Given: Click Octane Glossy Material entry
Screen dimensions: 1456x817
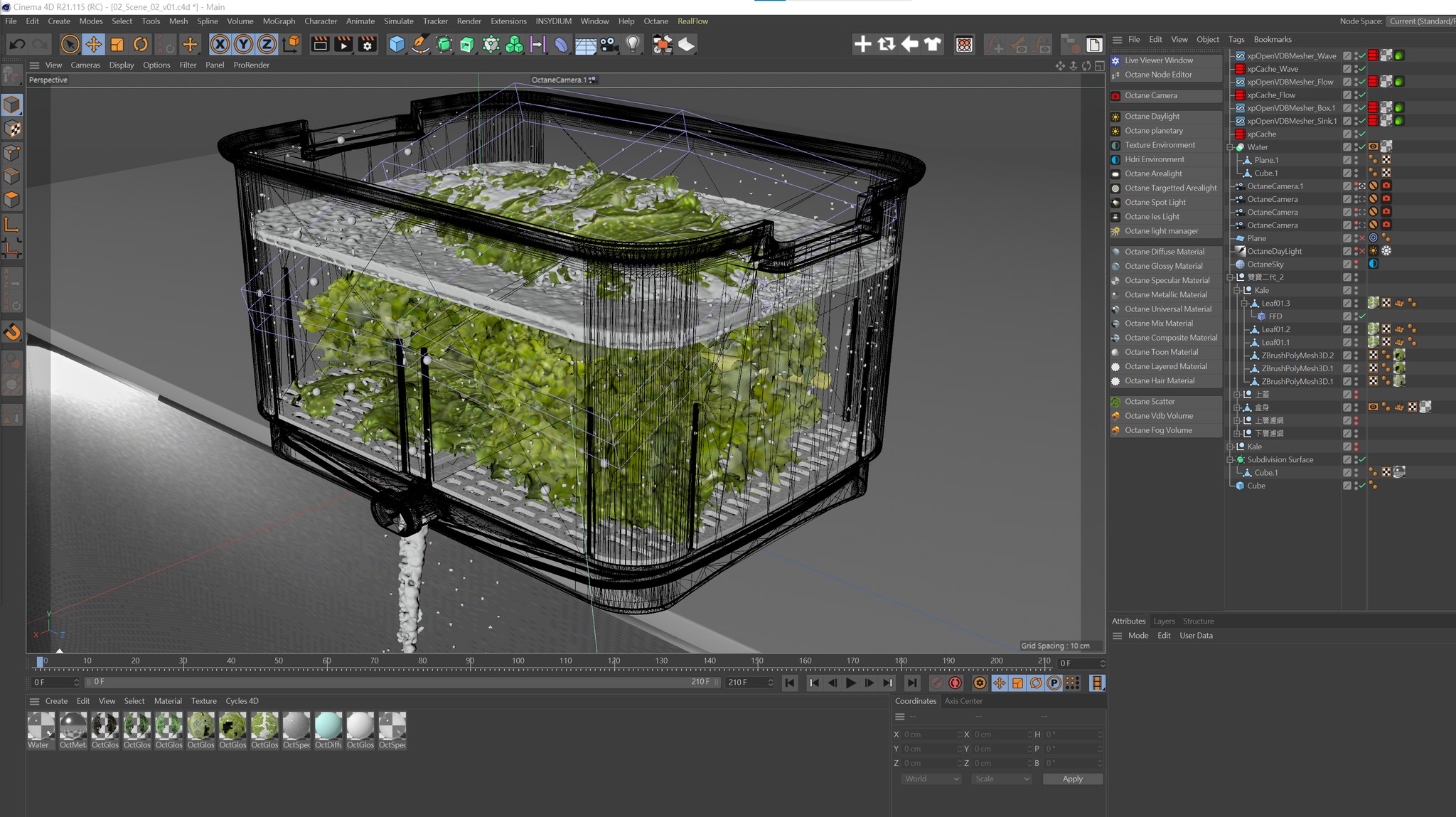Looking at the screenshot, I should [1166, 266].
